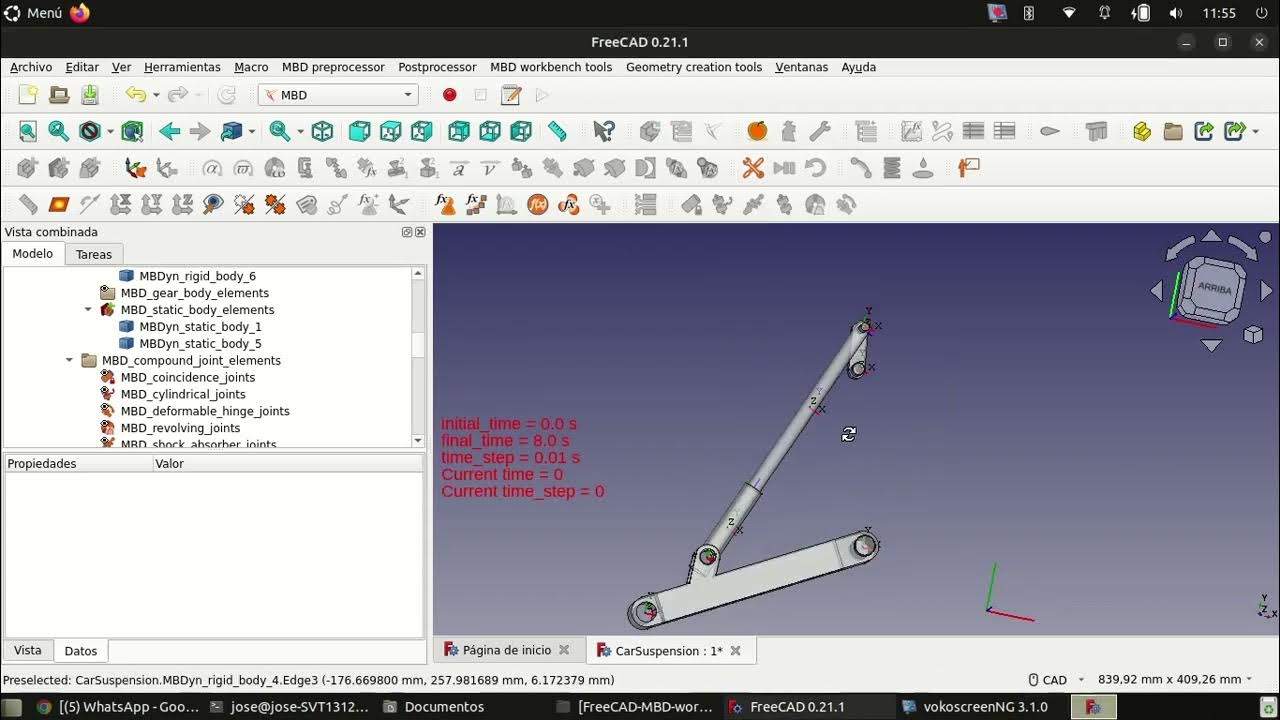The height and width of the screenshot is (720, 1280).
Task: Click the measure distance ruler icon
Action: point(557,131)
